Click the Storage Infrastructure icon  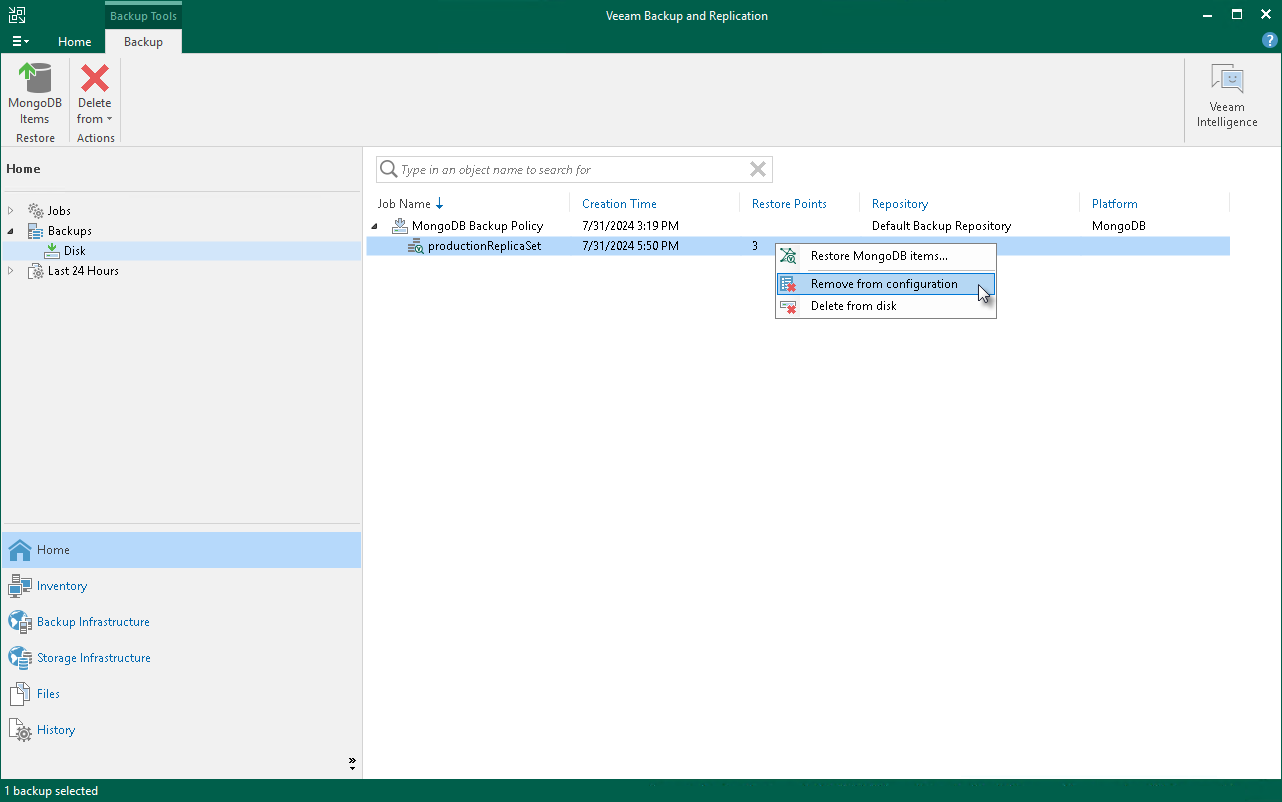(x=20, y=658)
